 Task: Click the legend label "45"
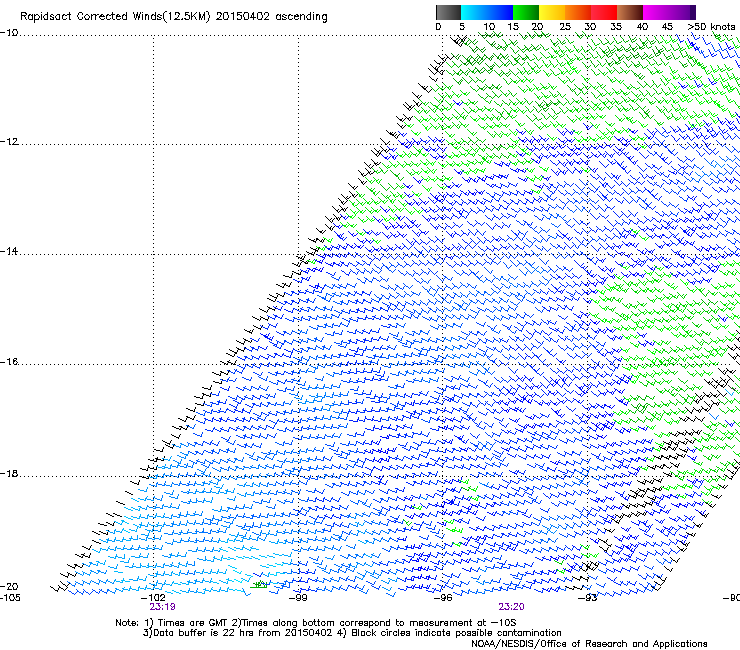[x=667, y=26]
